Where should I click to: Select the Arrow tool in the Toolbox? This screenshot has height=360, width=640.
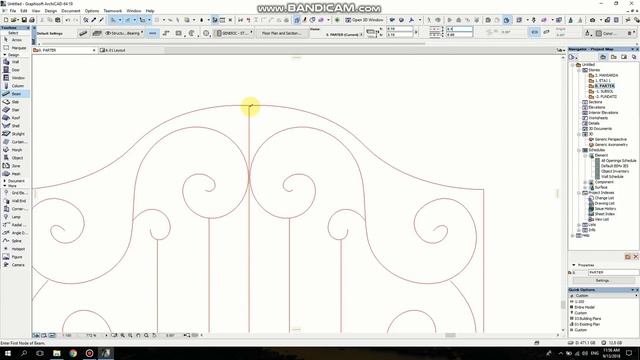[15, 40]
